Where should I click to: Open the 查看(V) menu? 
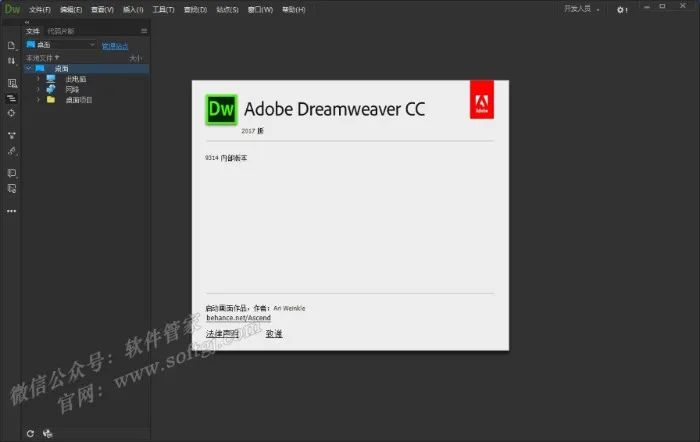pos(102,9)
